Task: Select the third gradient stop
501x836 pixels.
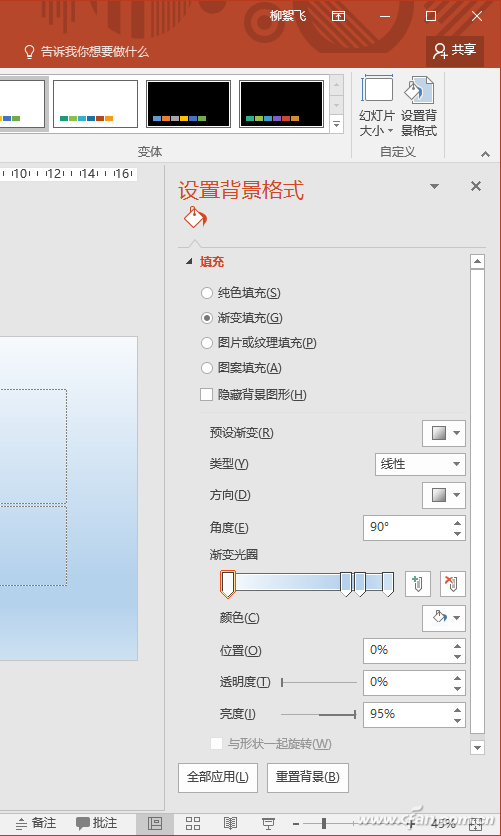Action: click(x=360, y=584)
